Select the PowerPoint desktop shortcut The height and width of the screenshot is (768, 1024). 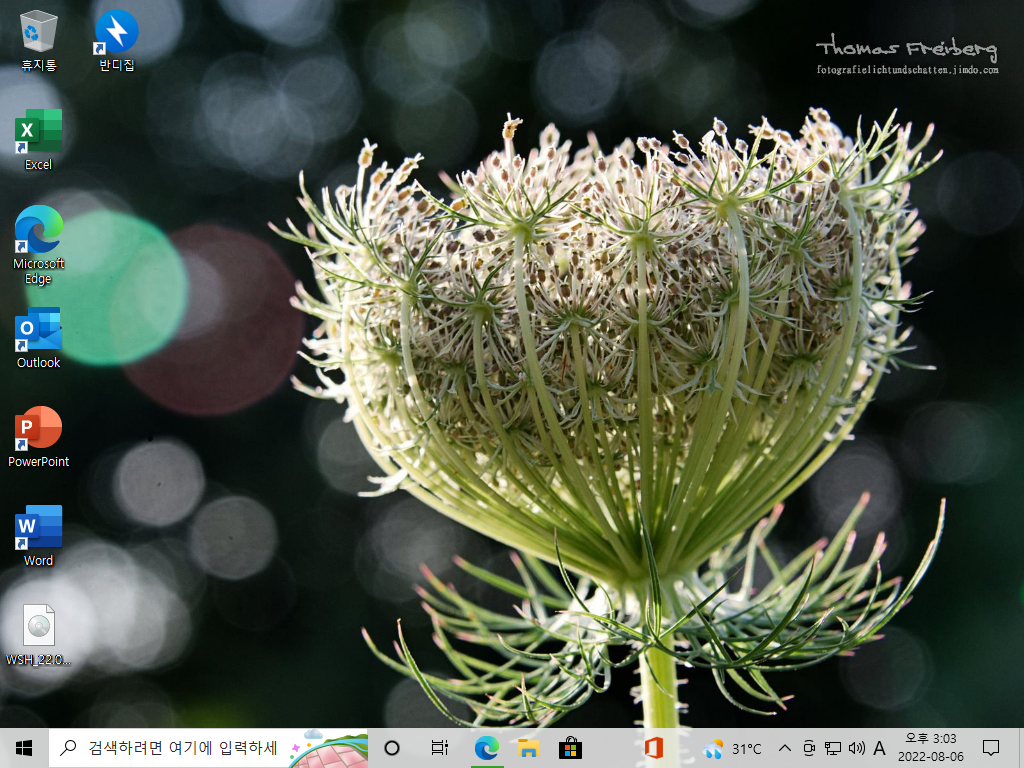pyautogui.click(x=39, y=437)
